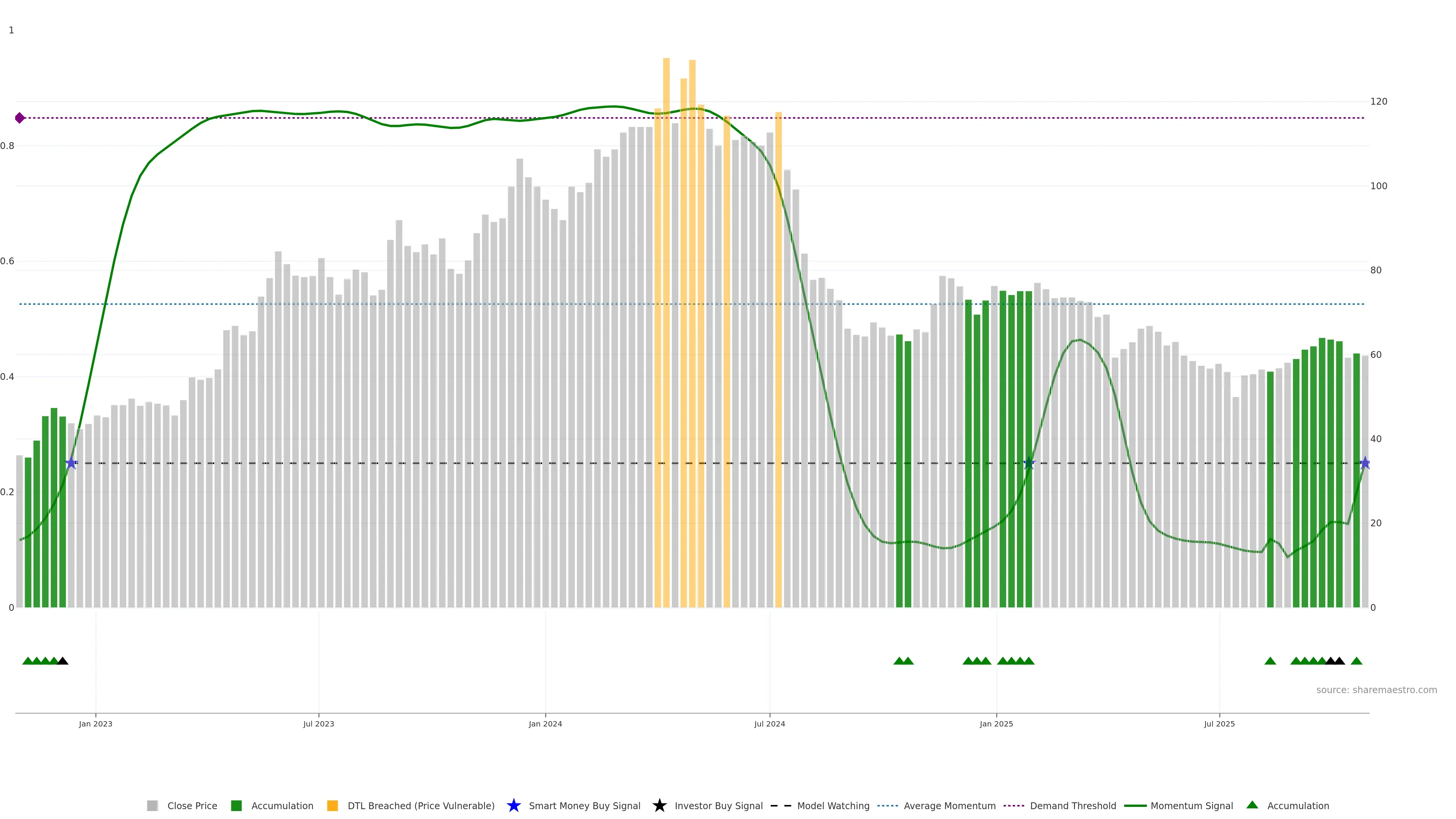
Task: Click the blue star marker at chart's right edge
Action: (x=1365, y=463)
